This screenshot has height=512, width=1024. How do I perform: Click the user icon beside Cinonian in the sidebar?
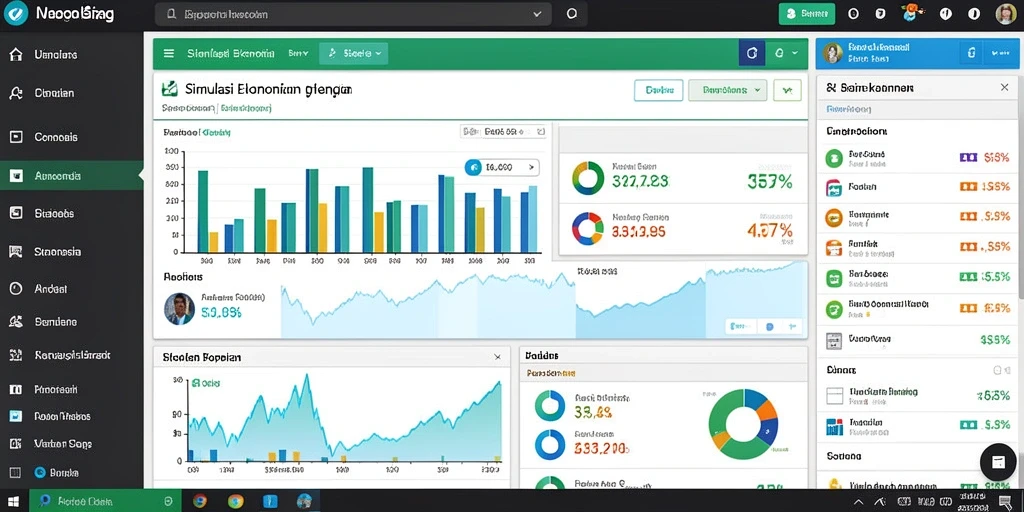[16, 93]
